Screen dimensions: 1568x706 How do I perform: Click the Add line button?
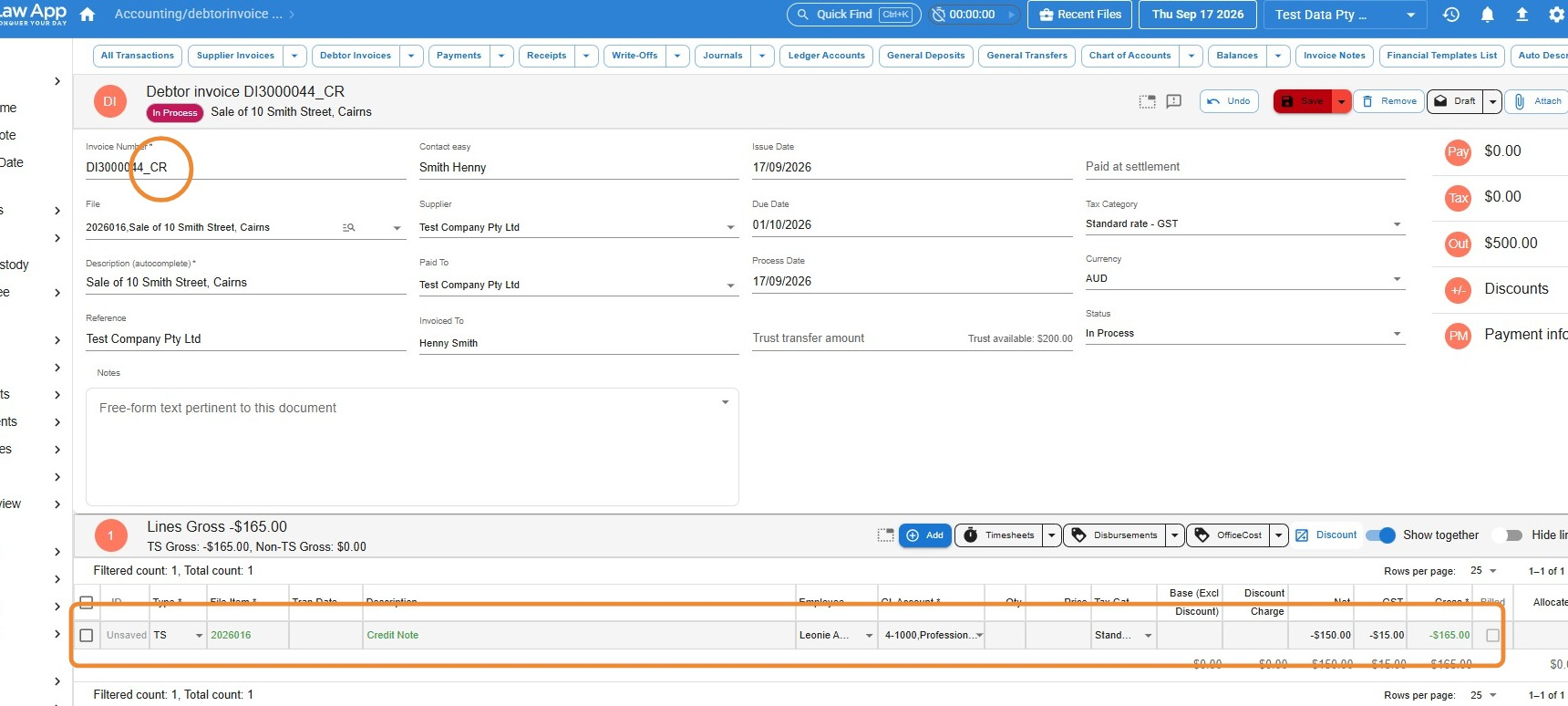click(x=925, y=535)
